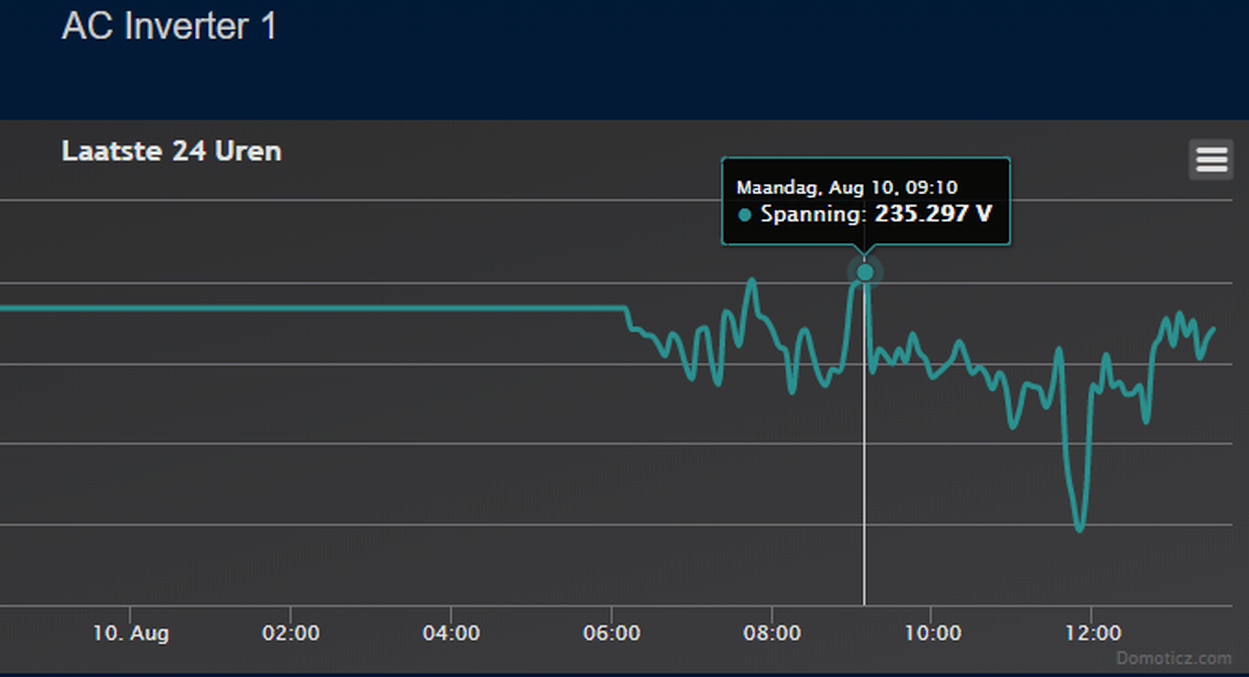Screen dimensions: 1249x677
Task: Click the teal series dot in the tooltip
Action: tap(745, 214)
